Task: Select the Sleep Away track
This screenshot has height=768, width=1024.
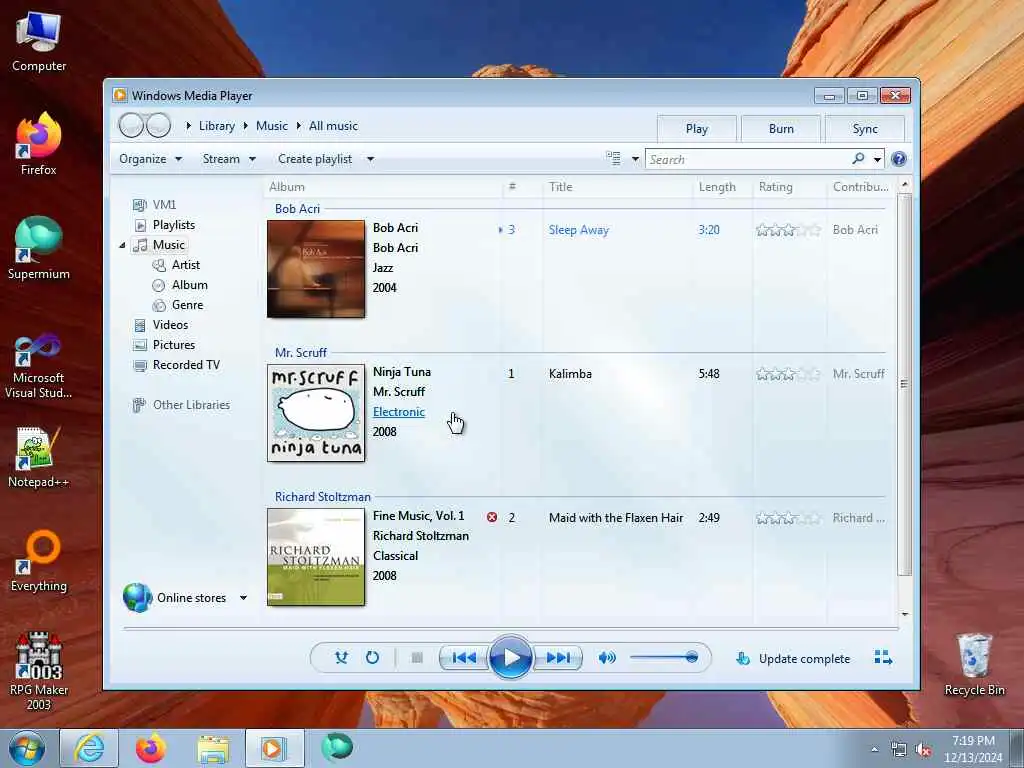Action: 579,230
